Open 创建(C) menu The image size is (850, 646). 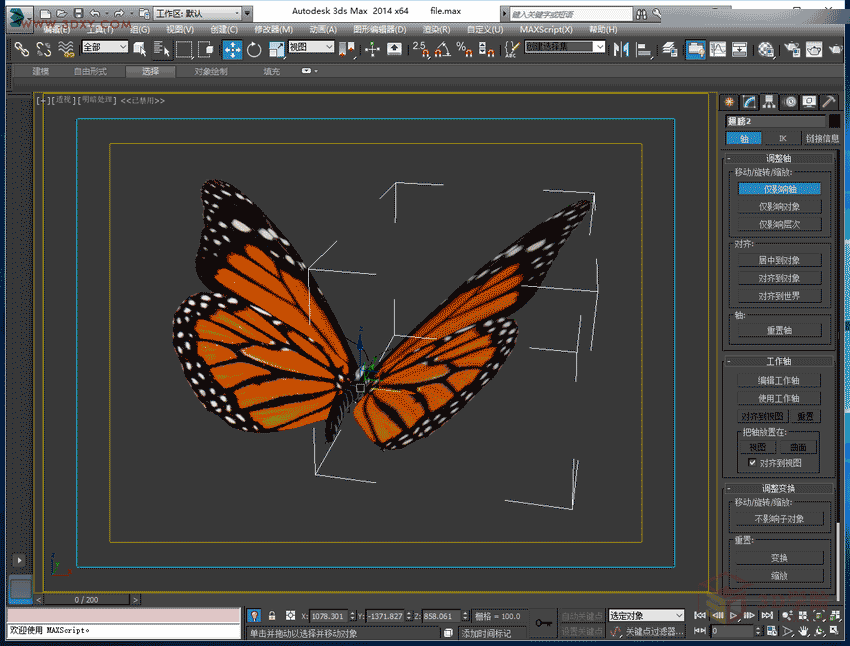[224, 29]
